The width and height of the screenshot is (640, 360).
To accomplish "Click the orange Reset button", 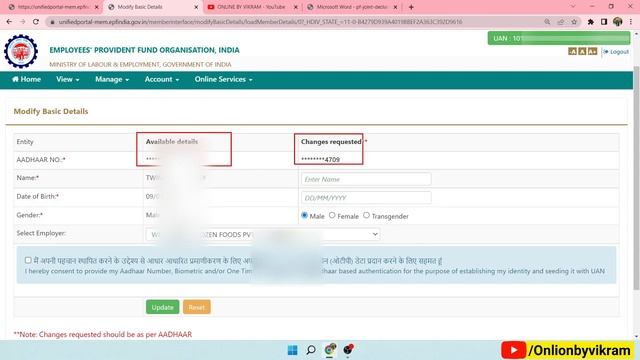I will (x=197, y=307).
